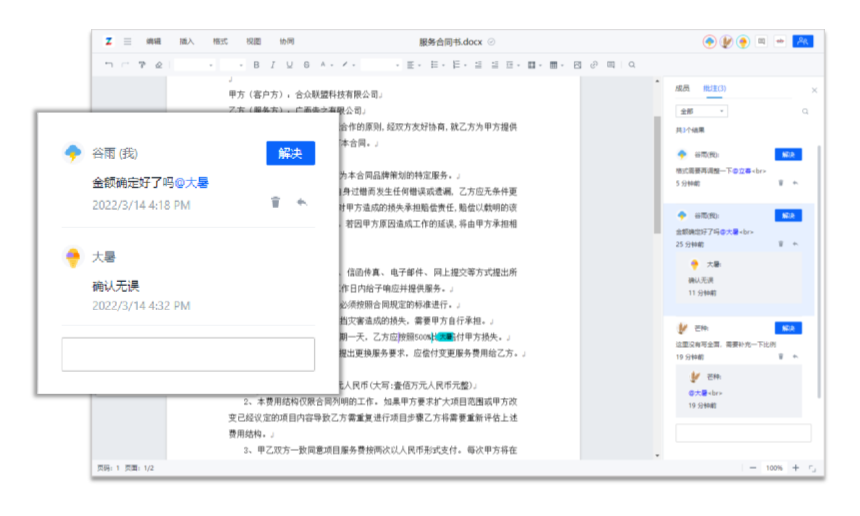Click the first blue cloud avatar in title bar
This screenshot has width=860, height=516.
pos(710,42)
